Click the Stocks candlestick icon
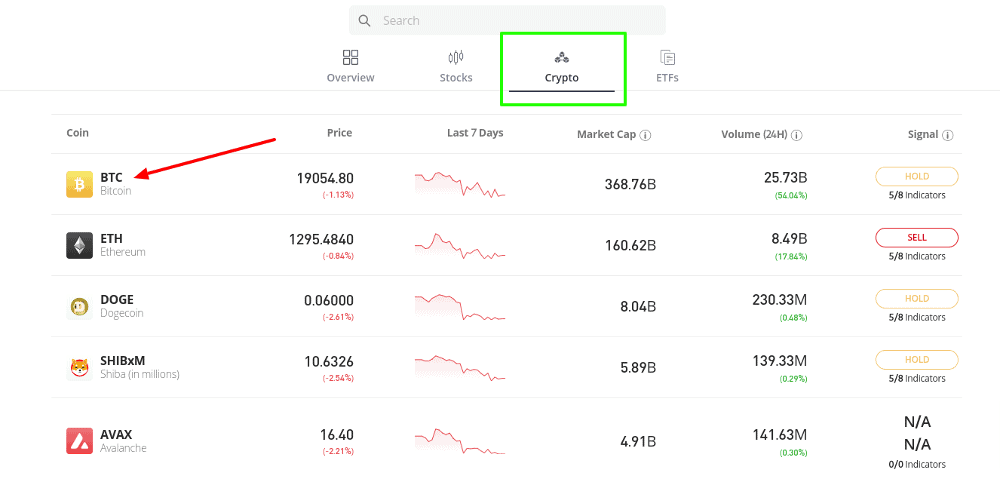1000x482 pixels. coord(456,57)
